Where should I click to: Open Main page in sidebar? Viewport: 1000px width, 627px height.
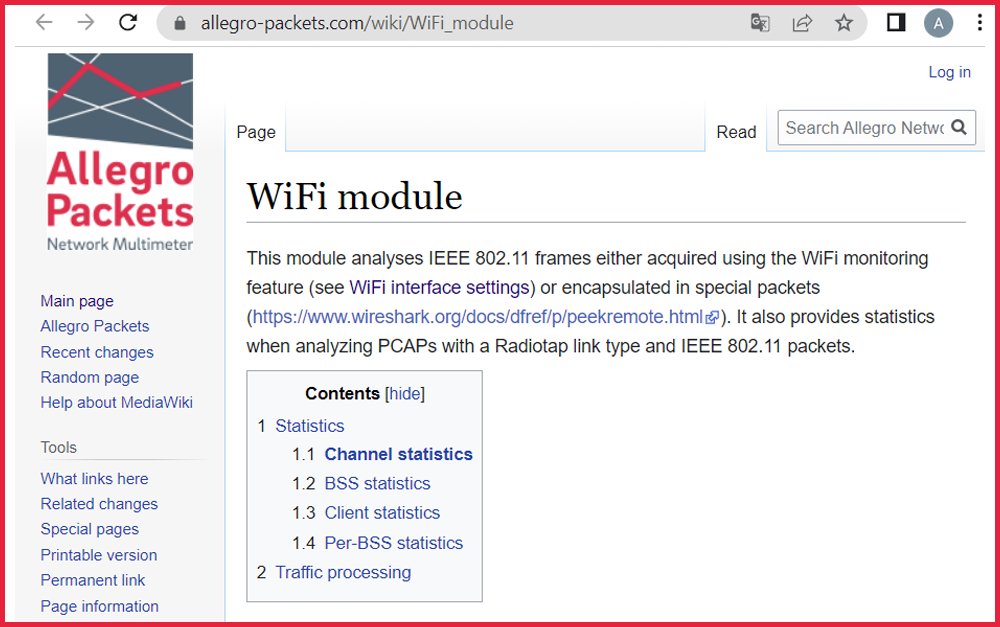pos(77,301)
